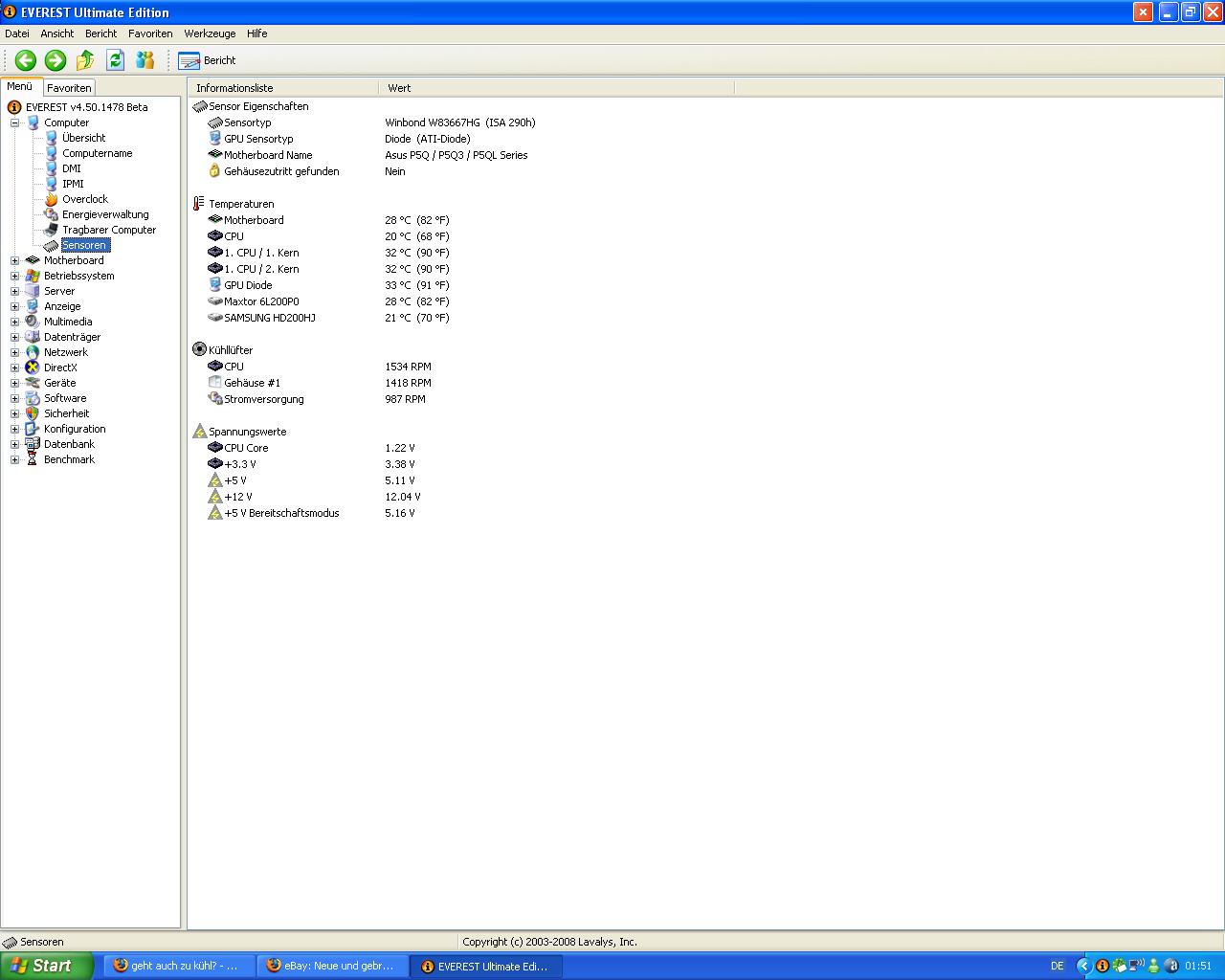Select Computername in the tree
1225x980 pixels.
point(97,153)
